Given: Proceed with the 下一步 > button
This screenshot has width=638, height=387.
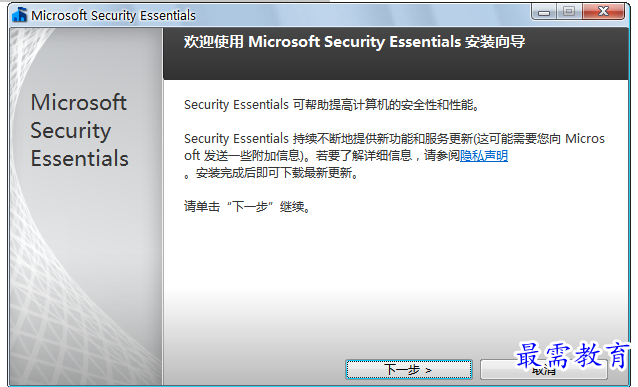Looking at the screenshot, I should (x=409, y=370).
